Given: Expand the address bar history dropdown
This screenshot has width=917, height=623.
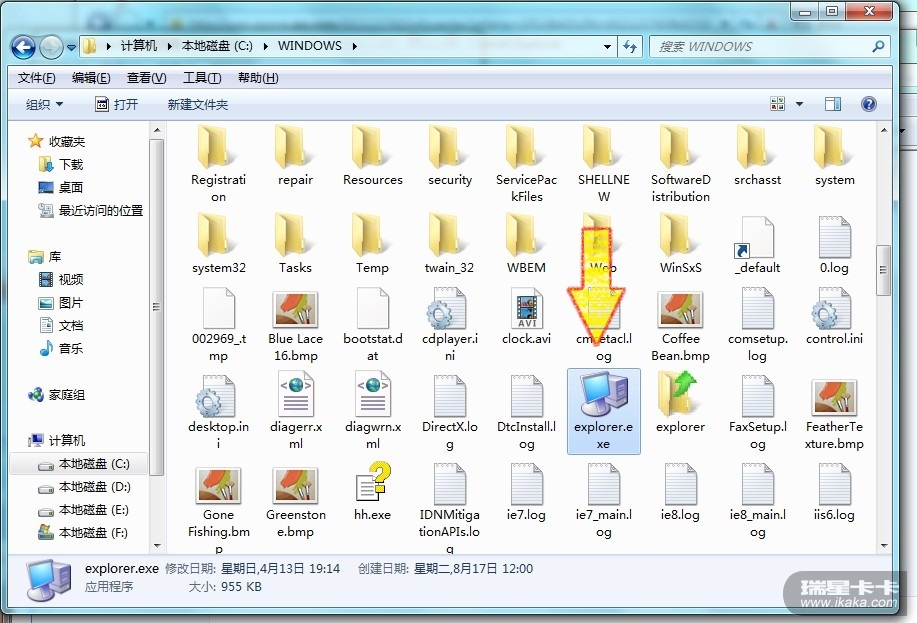Looking at the screenshot, I should (x=607, y=47).
